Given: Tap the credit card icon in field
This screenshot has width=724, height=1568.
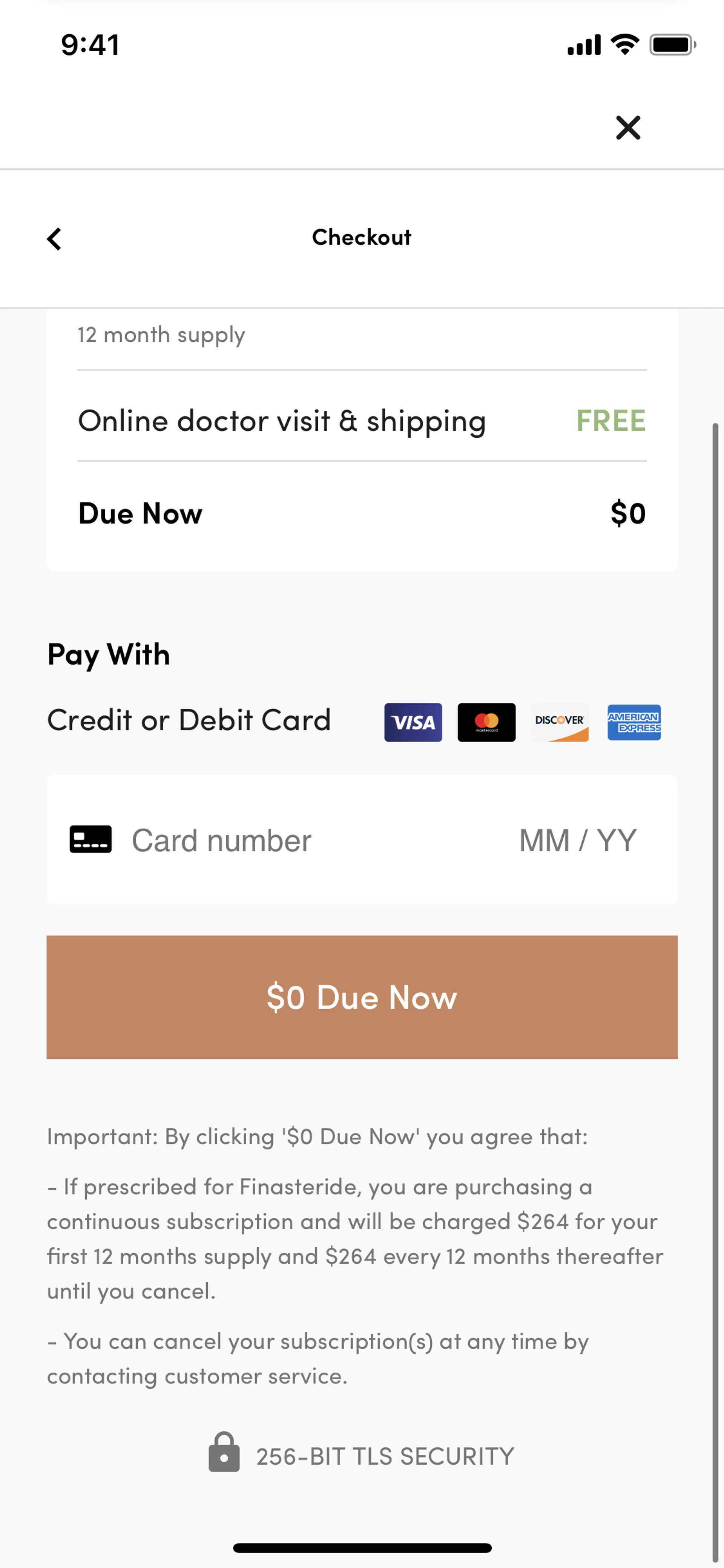Looking at the screenshot, I should [90, 839].
